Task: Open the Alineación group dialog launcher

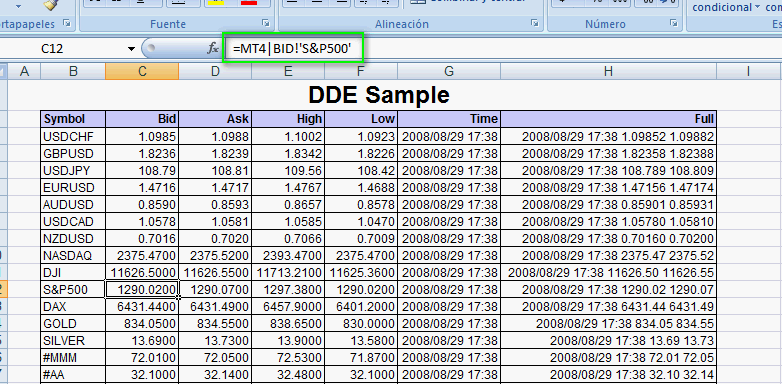Action: tap(535, 23)
